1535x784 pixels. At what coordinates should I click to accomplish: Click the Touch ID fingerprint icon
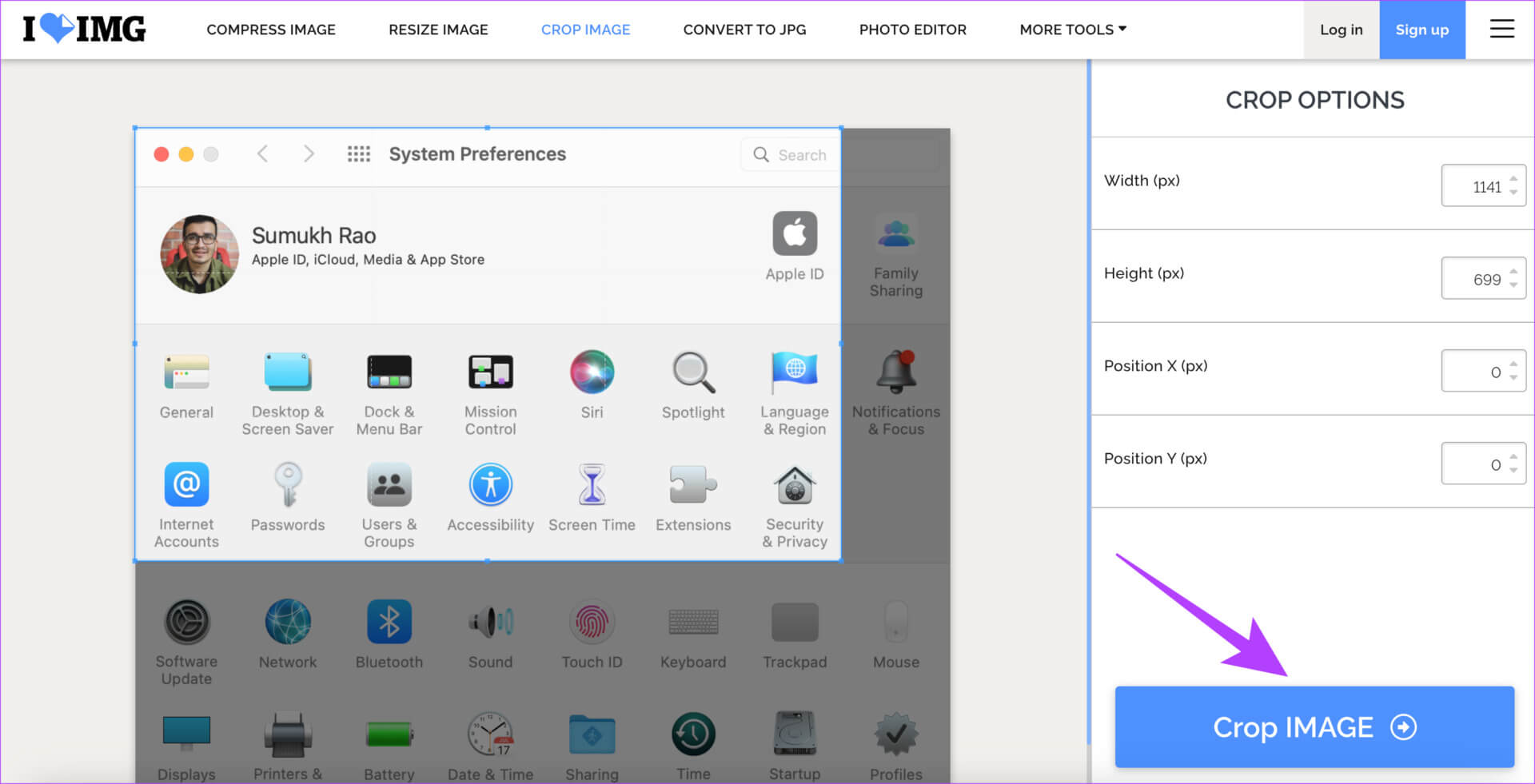click(592, 622)
